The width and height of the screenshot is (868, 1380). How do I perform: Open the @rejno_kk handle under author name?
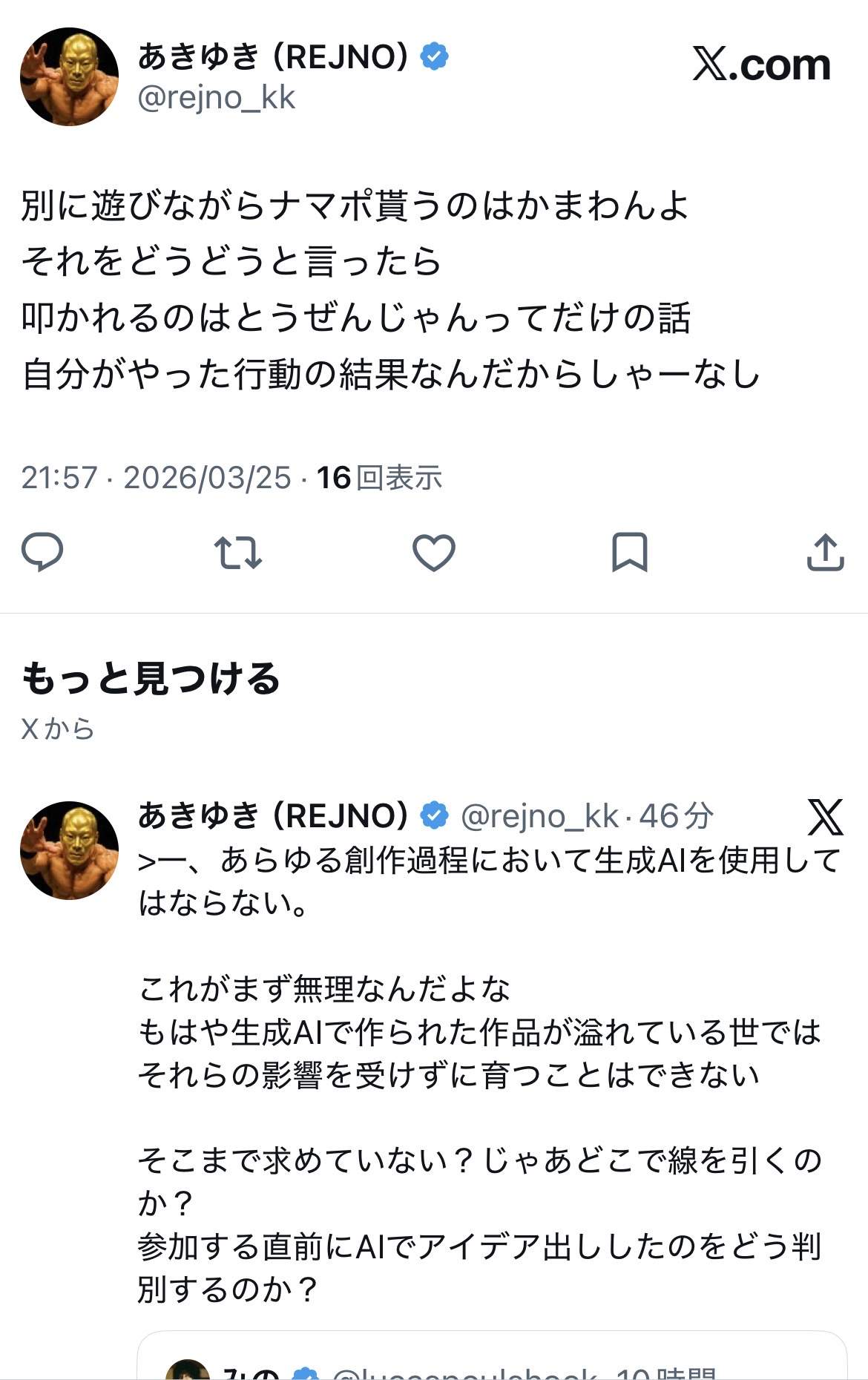point(217,98)
